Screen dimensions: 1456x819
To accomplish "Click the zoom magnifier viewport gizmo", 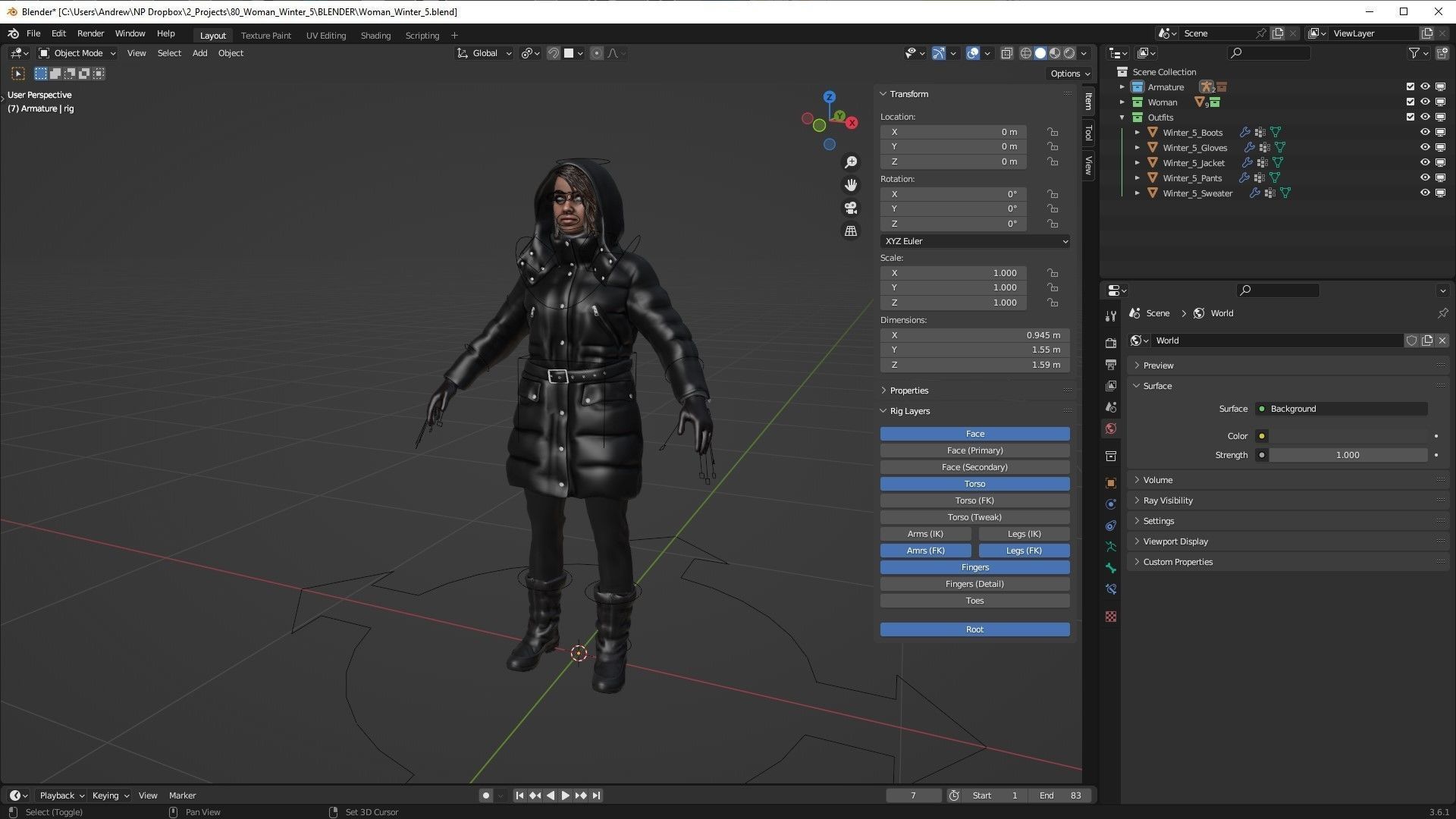I will [x=851, y=162].
